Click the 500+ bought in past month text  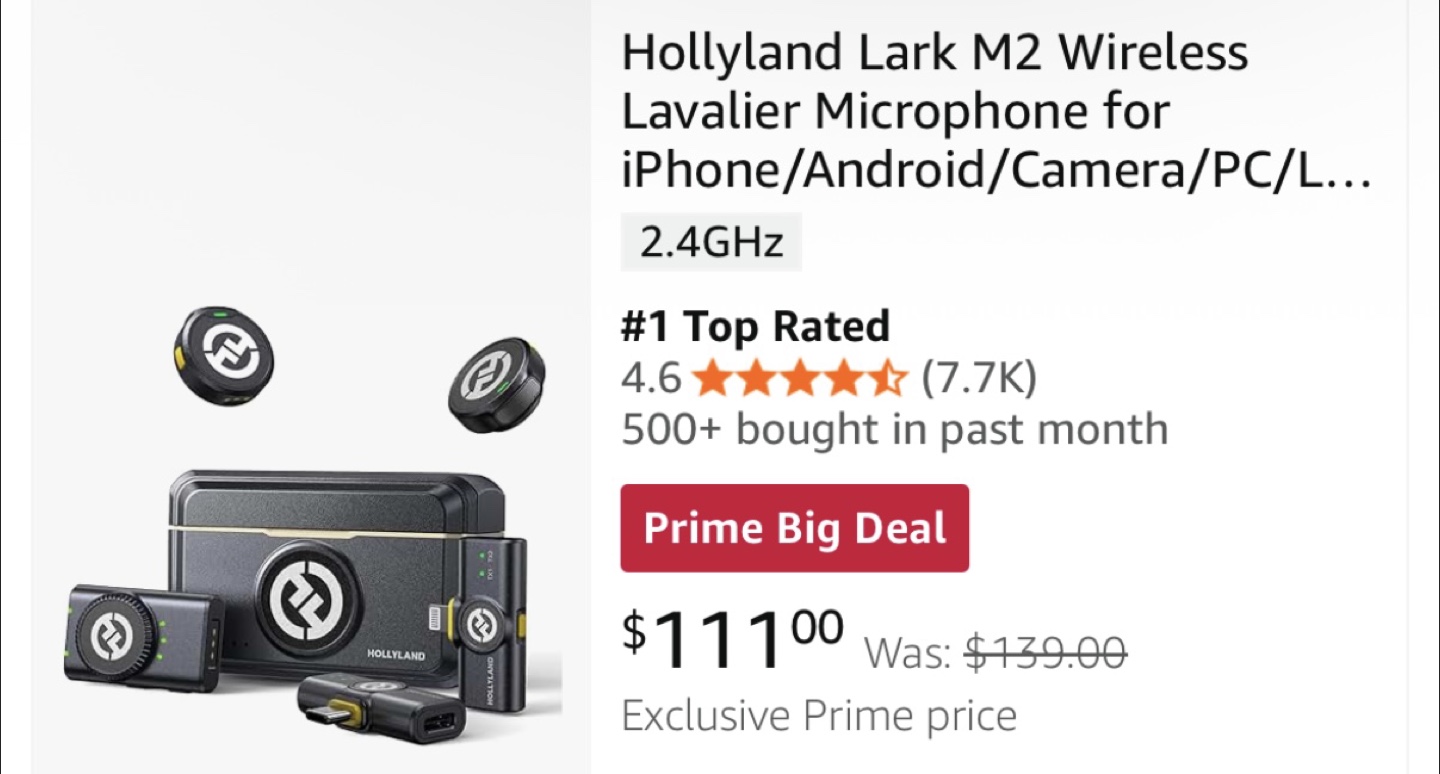point(894,430)
